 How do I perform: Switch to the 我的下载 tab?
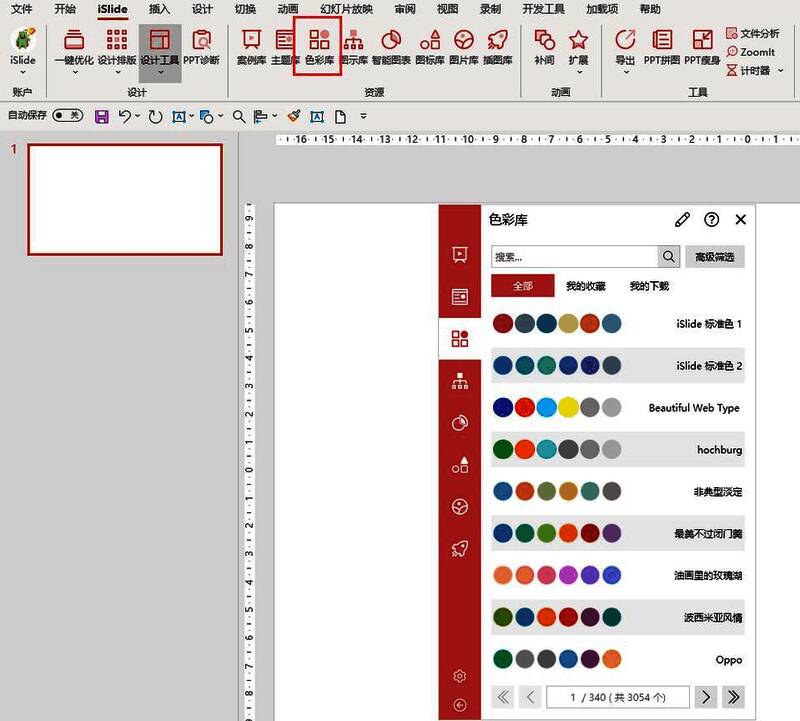tap(649, 286)
